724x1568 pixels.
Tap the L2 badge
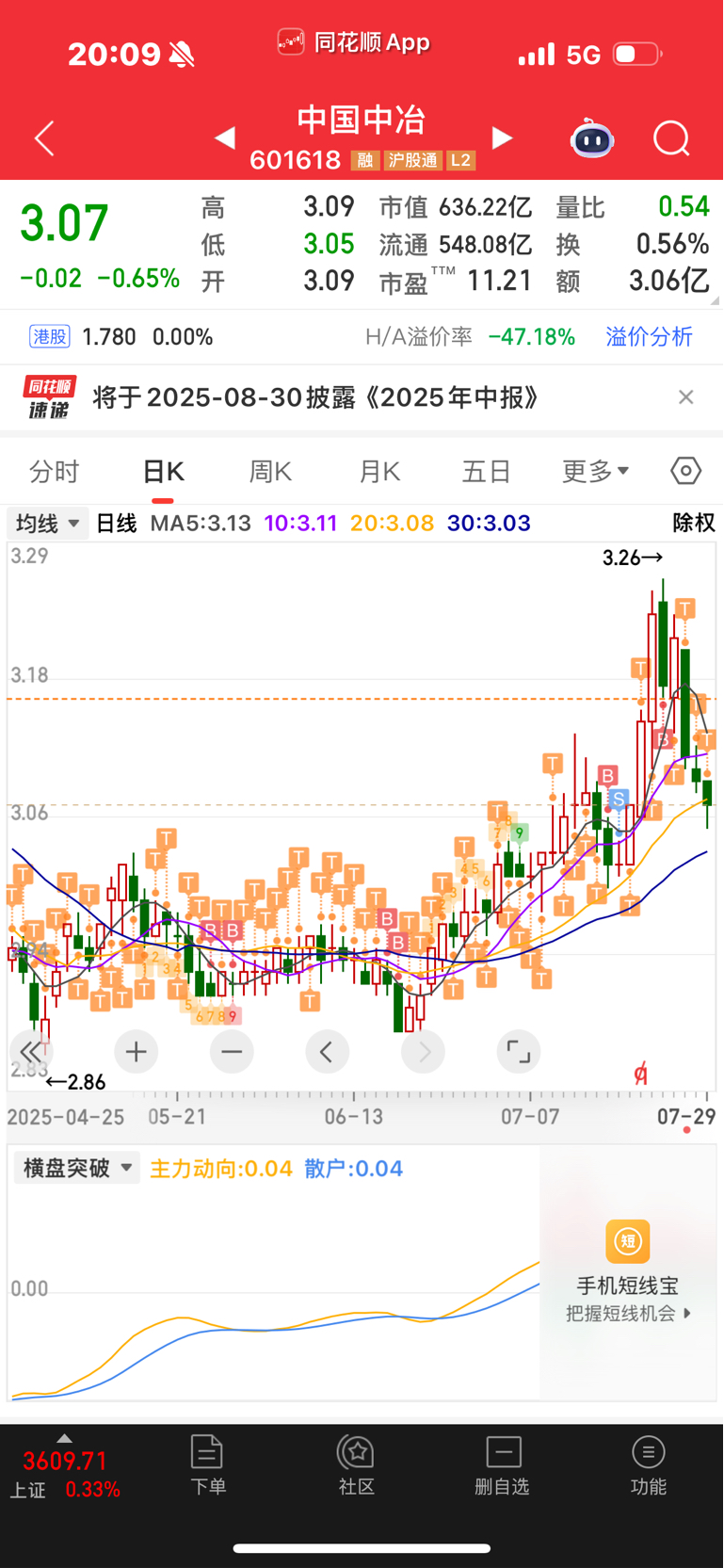tap(460, 160)
